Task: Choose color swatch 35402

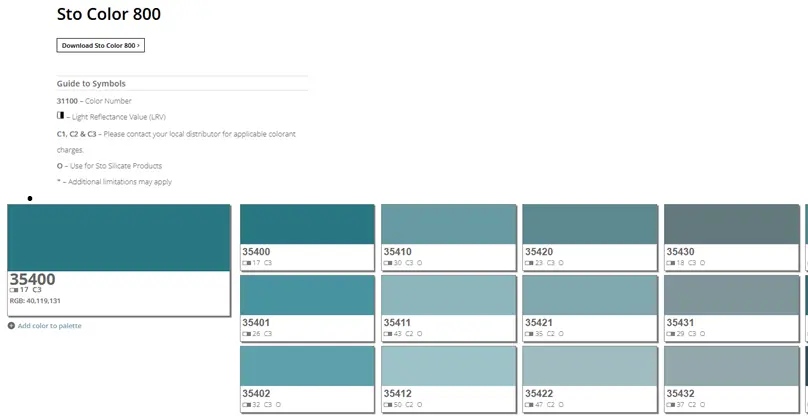Action: (x=307, y=366)
